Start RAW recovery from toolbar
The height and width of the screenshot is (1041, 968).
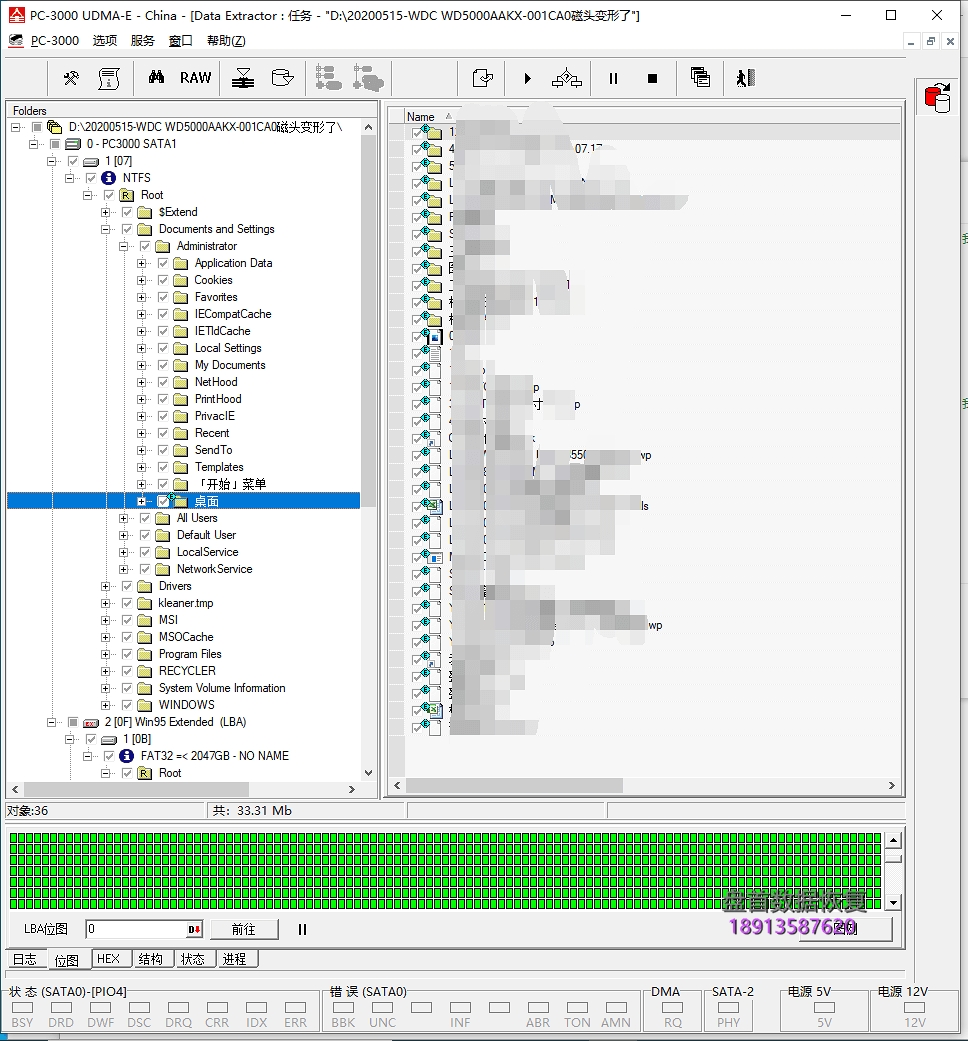pyautogui.click(x=195, y=78)
